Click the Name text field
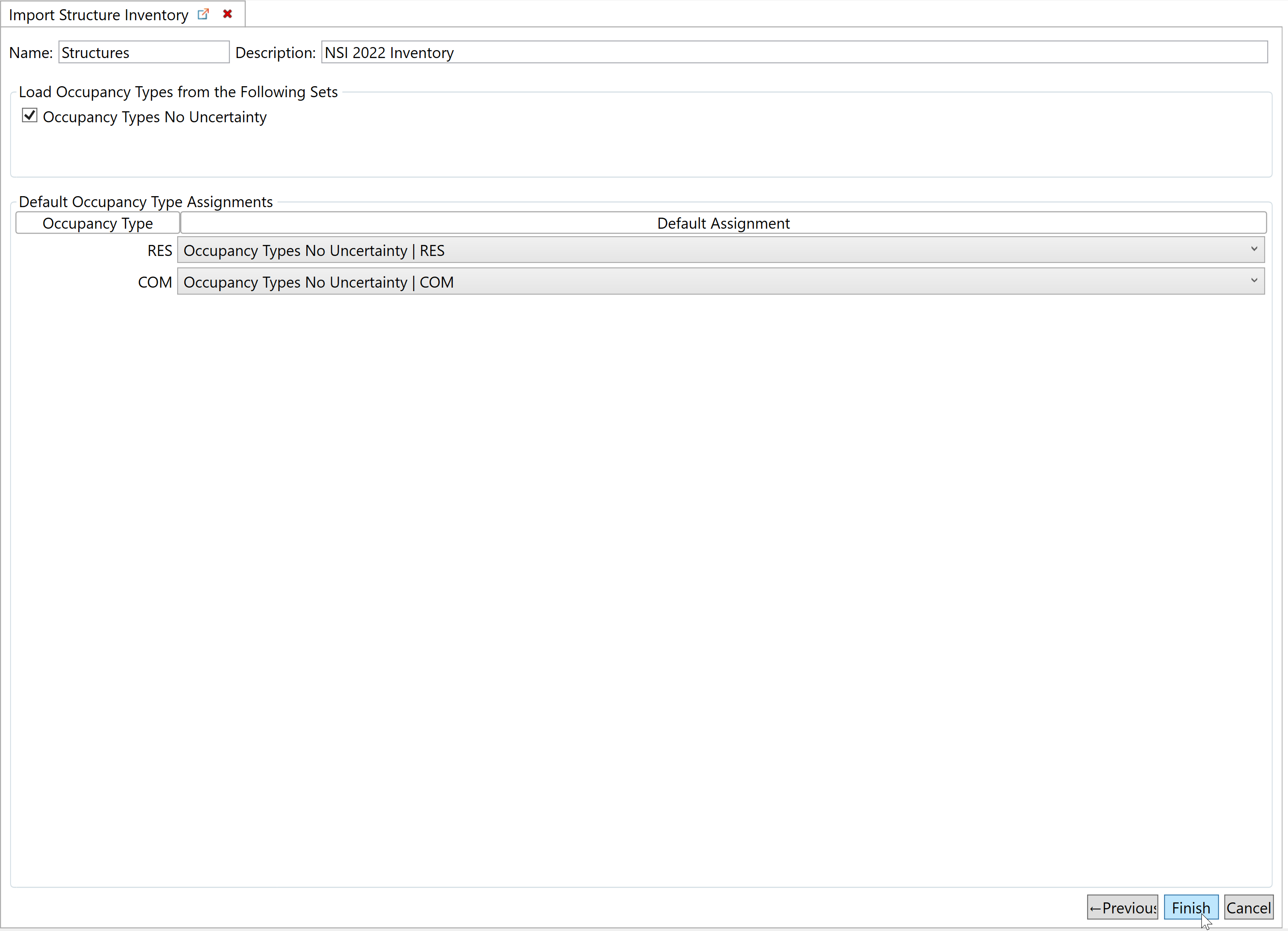Image resolution: width=1288 pixels, height=931 pixels. [x=144, y=52]
